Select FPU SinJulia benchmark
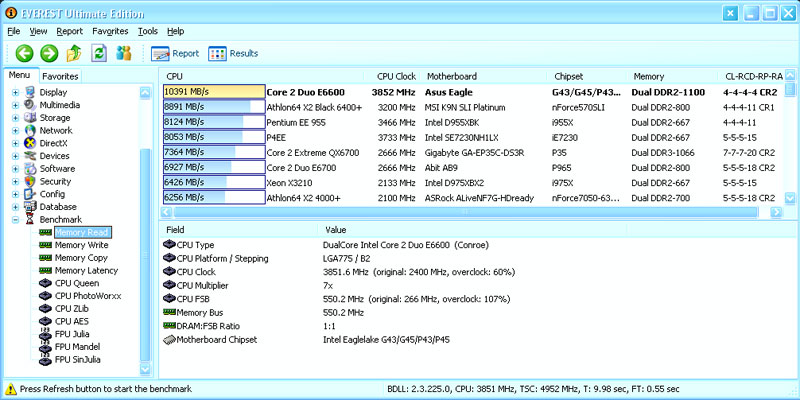This screenshot has width=800, height=400. (78, 360)
